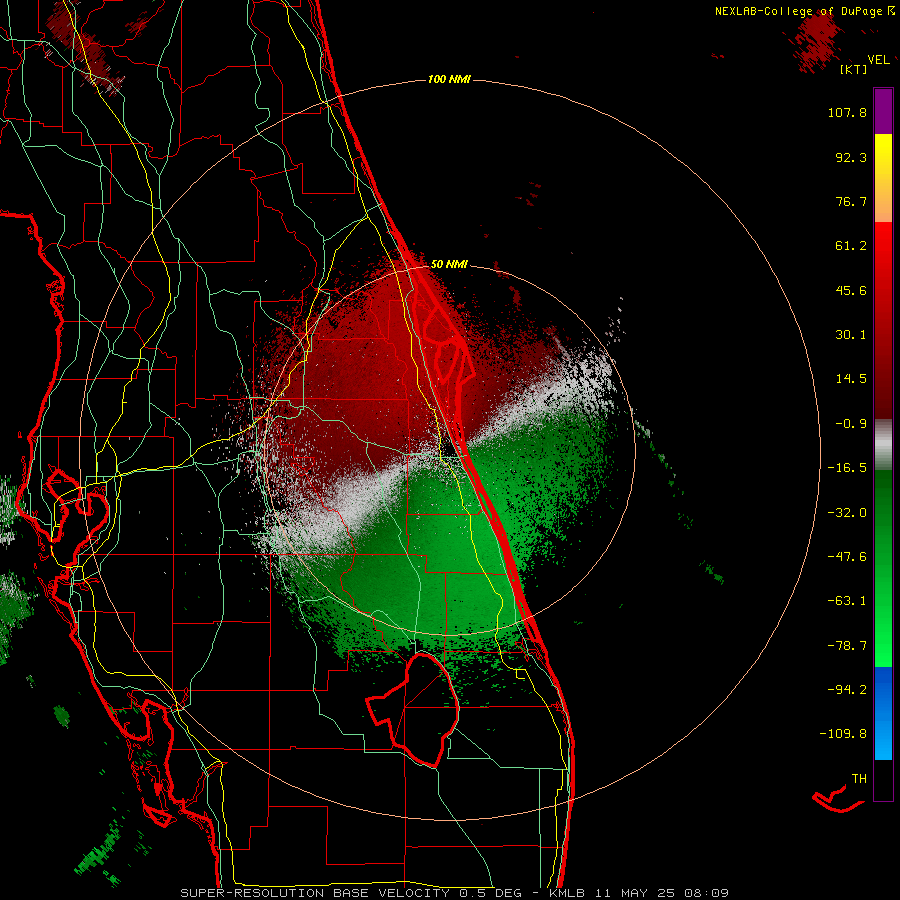This screenshot has height=900, width=900.
Task: Click the -32.0 velocity scale value
Action: tap(847, 513)
